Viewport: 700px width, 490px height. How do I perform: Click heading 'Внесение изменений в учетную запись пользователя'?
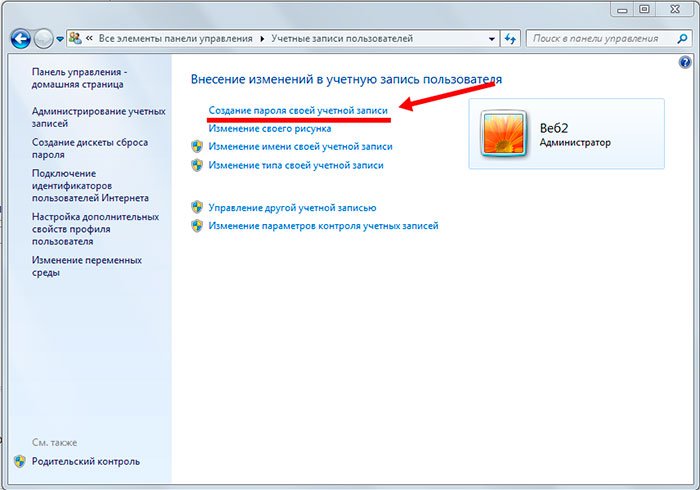point(346,79)
